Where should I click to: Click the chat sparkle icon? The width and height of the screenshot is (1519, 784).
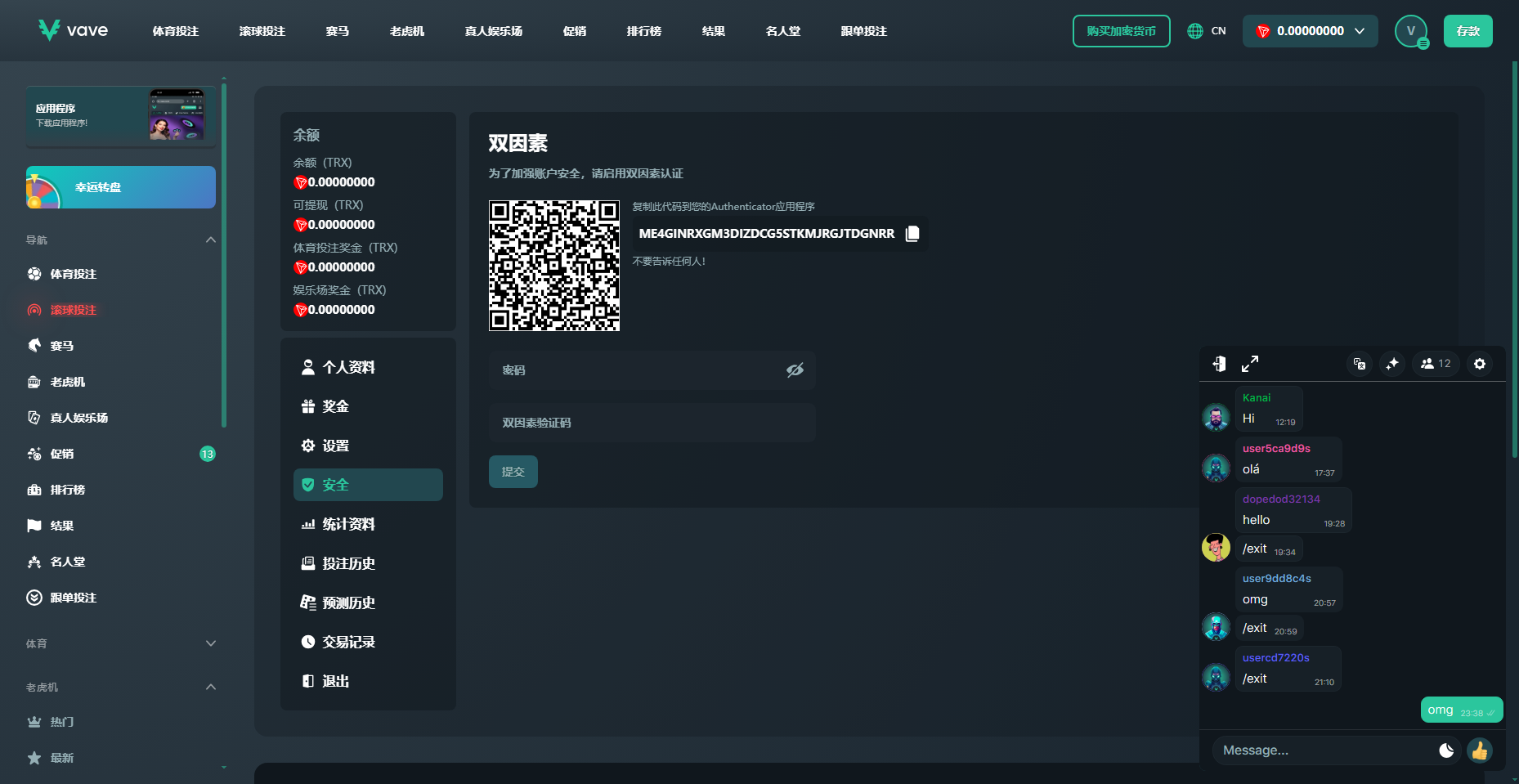1392,364
